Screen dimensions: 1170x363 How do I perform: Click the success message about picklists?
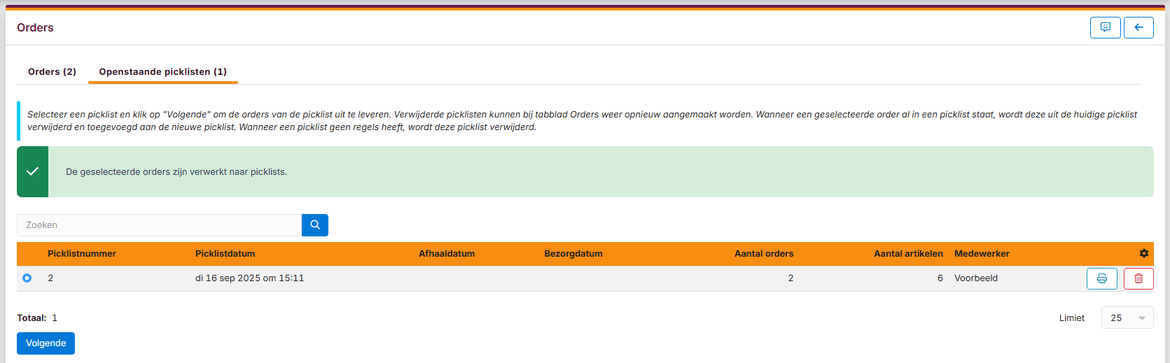click(177, 172)
